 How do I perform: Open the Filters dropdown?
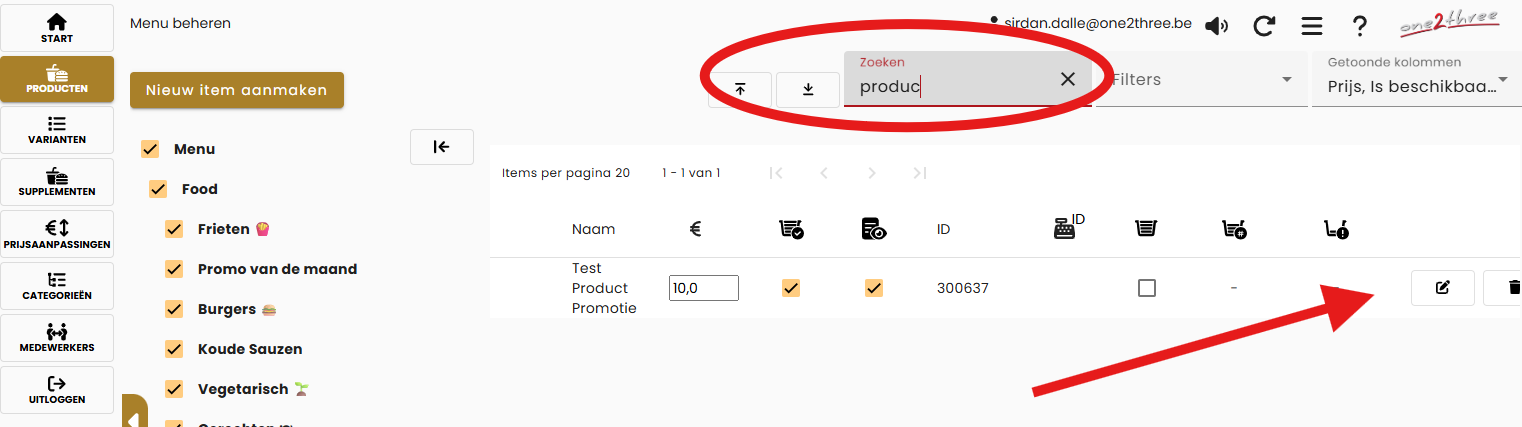point(1201,79)
